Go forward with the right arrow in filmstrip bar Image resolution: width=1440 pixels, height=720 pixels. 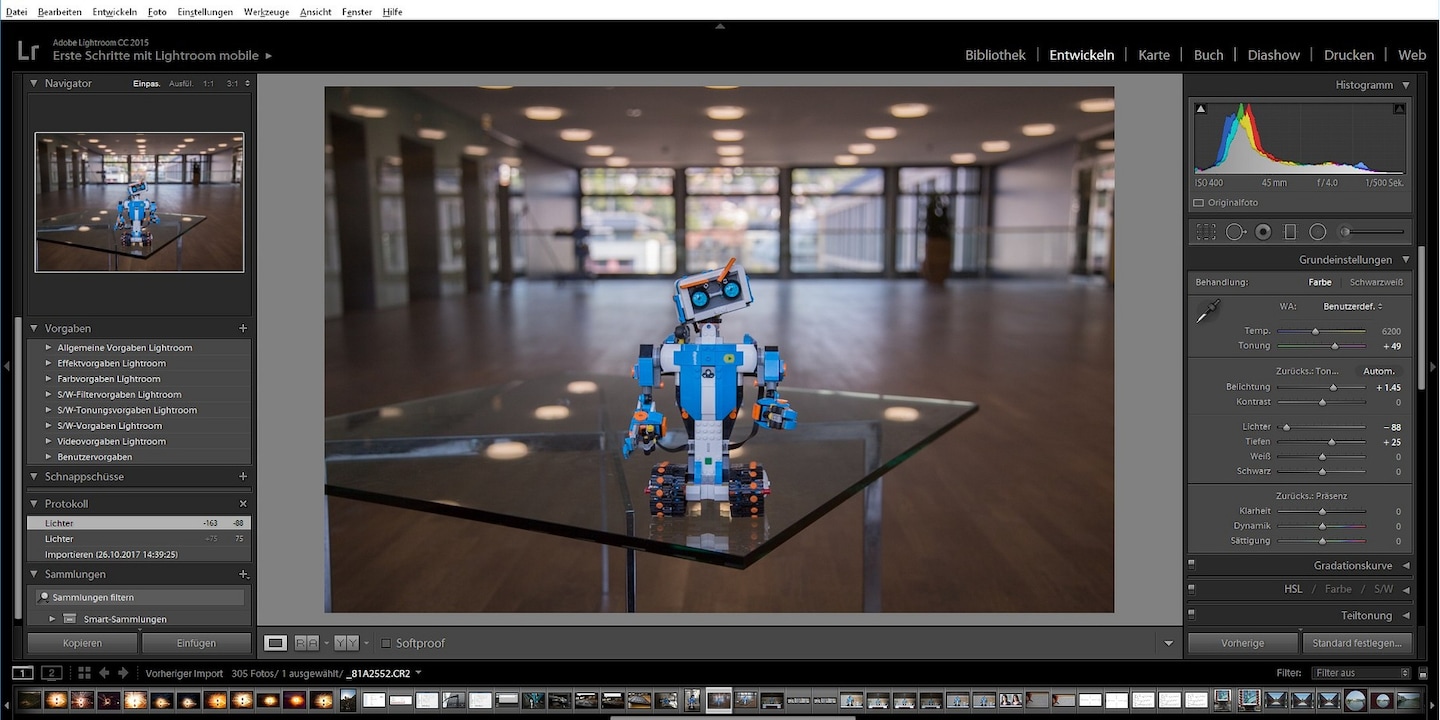(123, 673)
